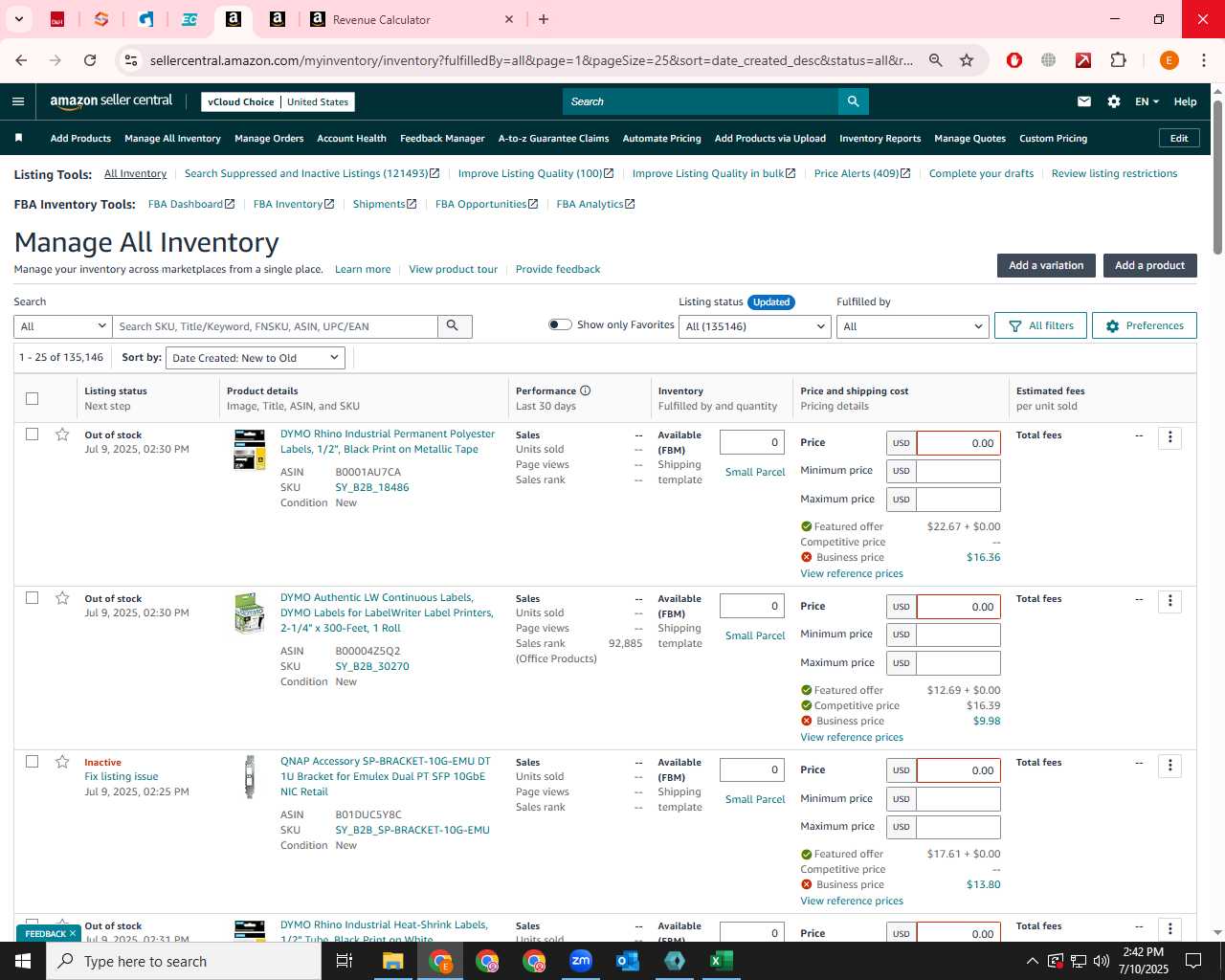Click the Chrome zoom magnifier icon
The height and width of the screenshot is (980, 1225).
pos(936,60)
